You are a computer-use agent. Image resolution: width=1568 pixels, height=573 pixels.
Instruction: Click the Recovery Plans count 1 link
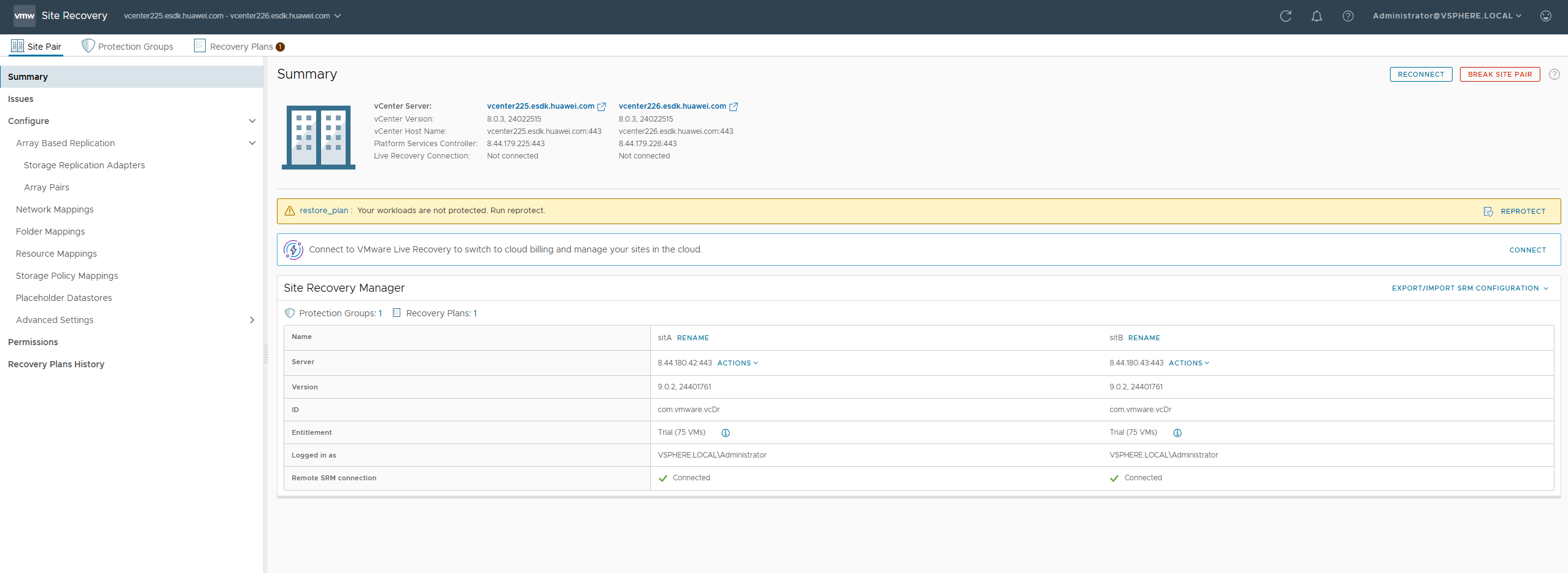pos(475,313)
